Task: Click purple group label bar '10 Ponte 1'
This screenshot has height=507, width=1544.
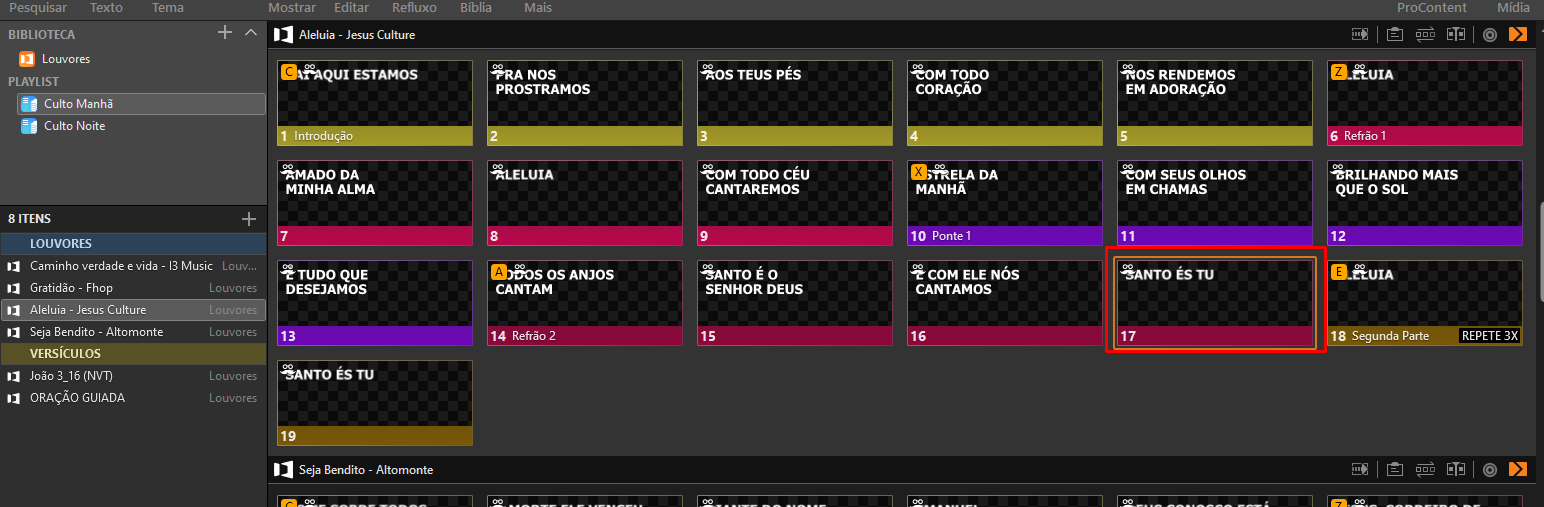Action: (x=1005, y=236)
